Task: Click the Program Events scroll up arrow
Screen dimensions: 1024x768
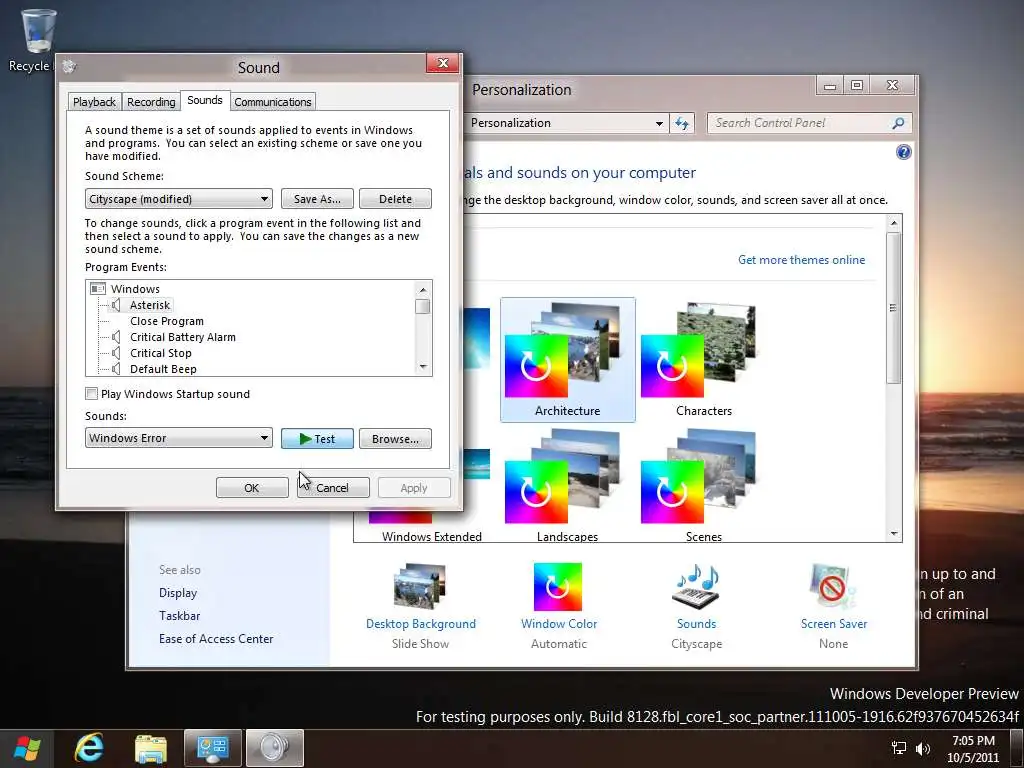Action: coord(423,289)
